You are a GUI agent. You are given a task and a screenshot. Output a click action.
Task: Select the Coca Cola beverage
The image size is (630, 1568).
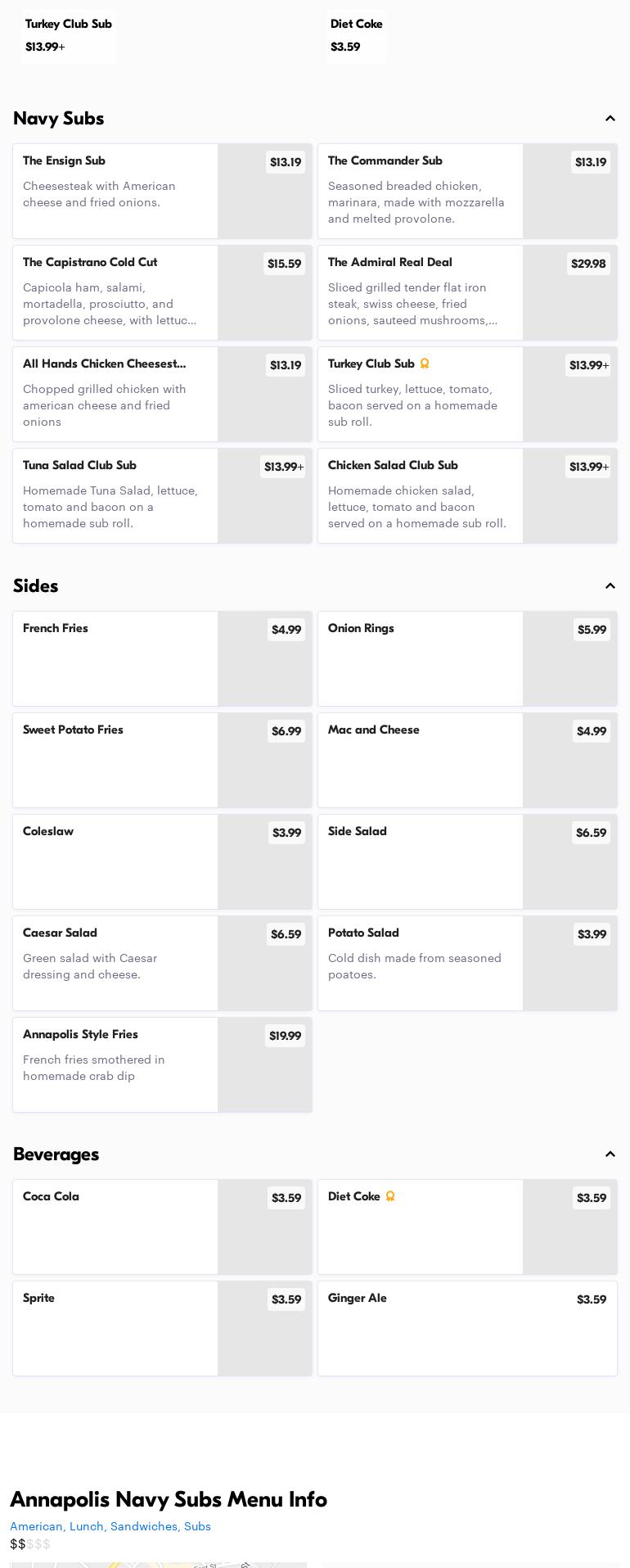click(162, 1227)
